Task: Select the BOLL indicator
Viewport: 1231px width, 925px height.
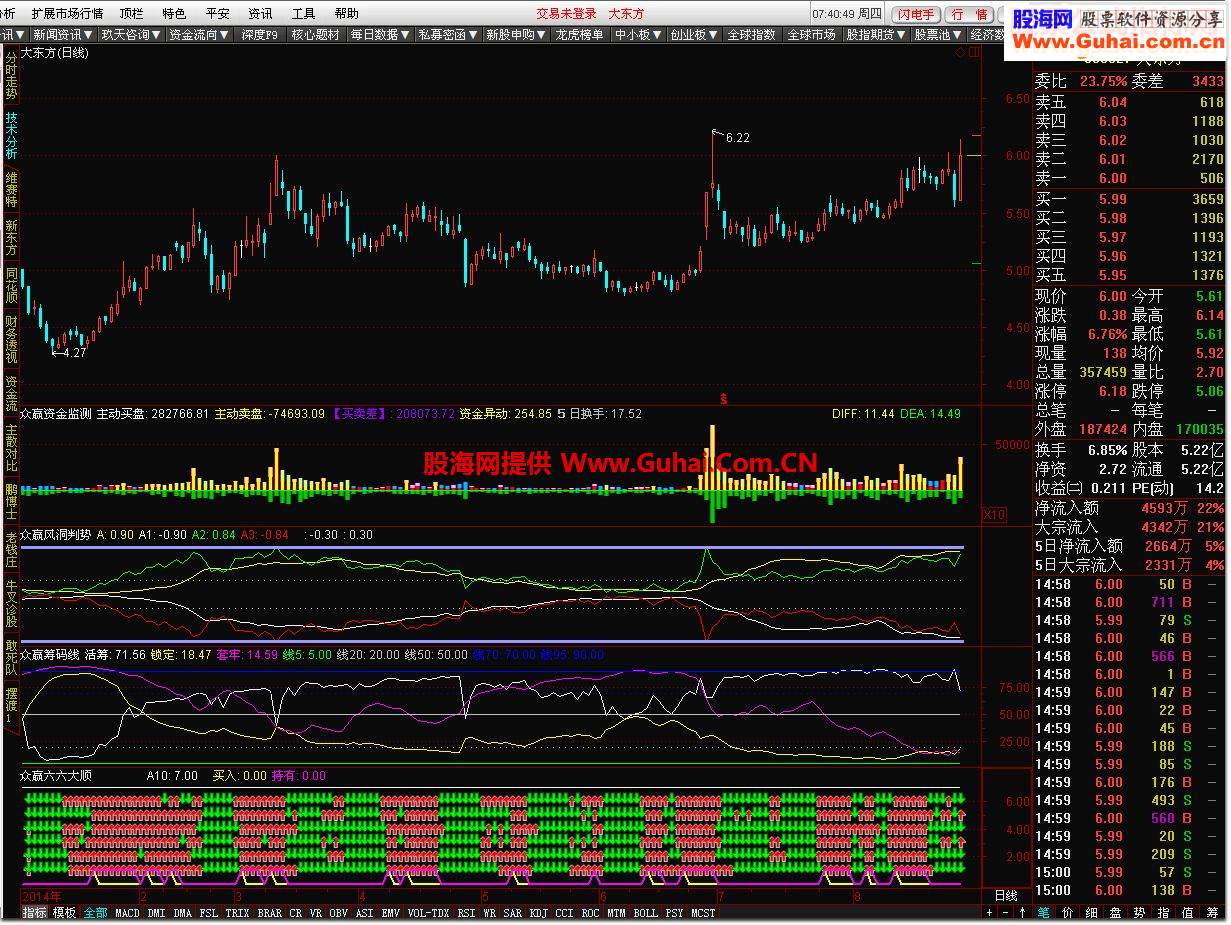Action: pyautogui.click(x=646, y=913)
